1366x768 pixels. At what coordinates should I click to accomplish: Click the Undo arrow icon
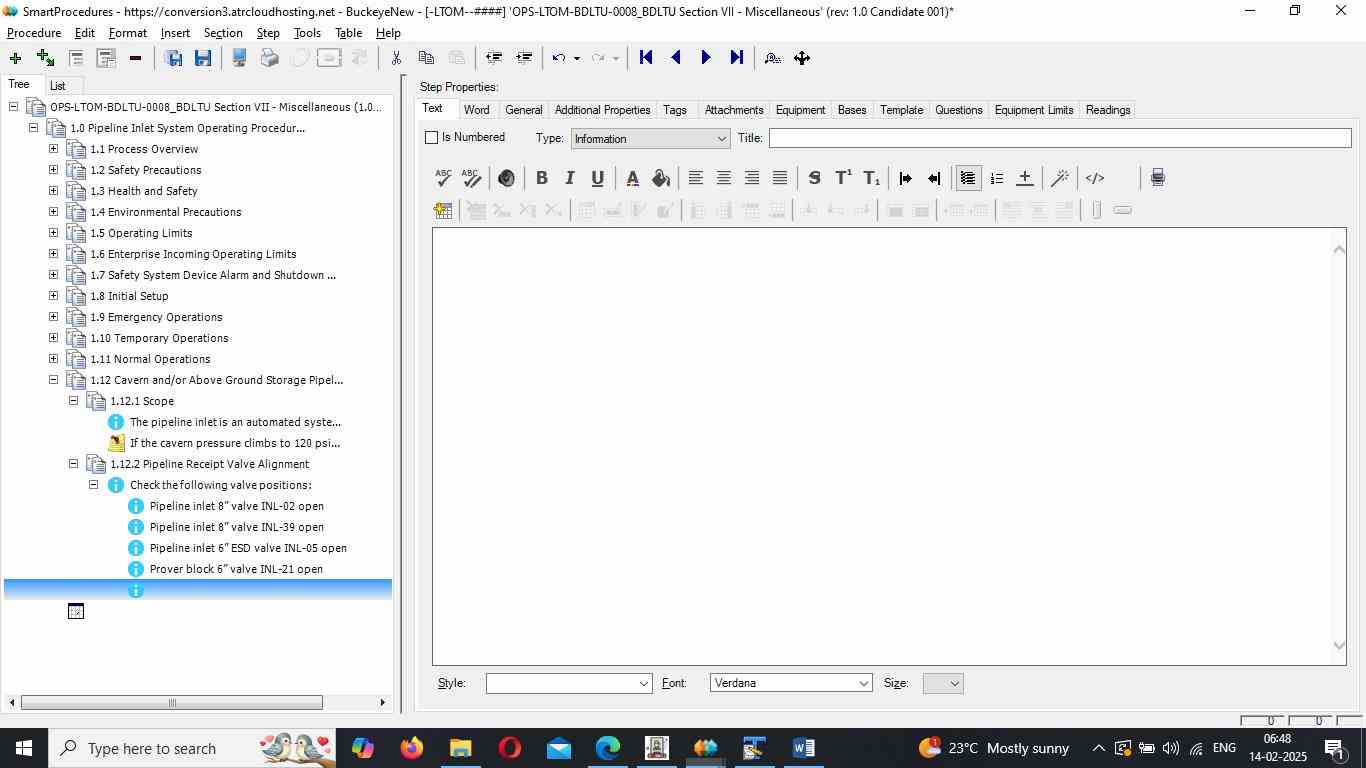point(559,58)
